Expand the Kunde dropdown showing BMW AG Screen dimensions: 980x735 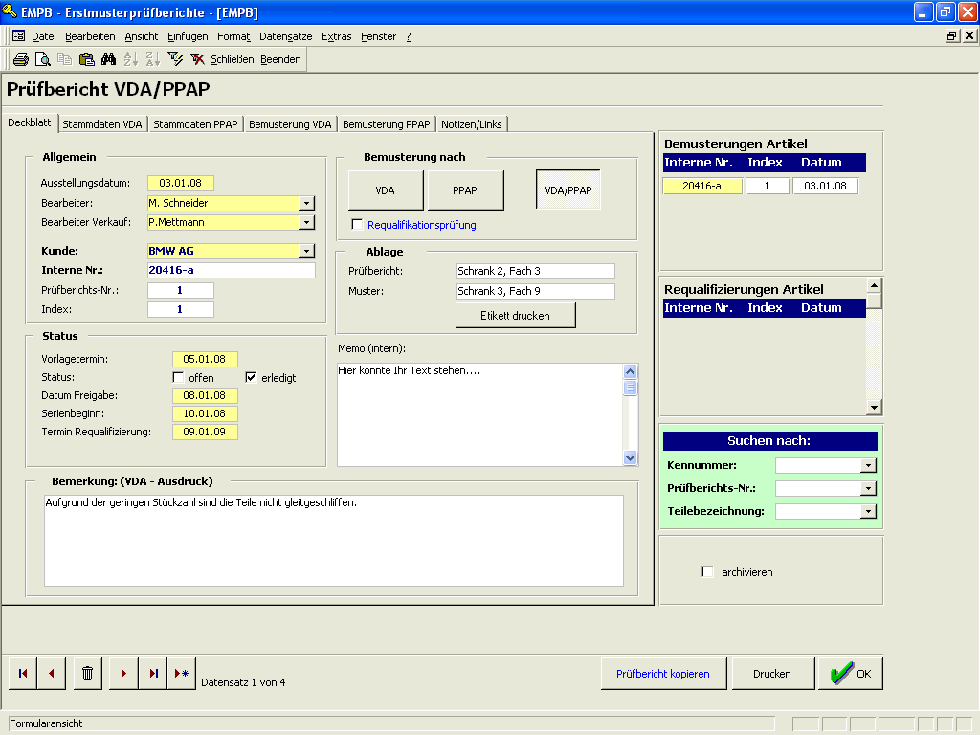[307, 251]
